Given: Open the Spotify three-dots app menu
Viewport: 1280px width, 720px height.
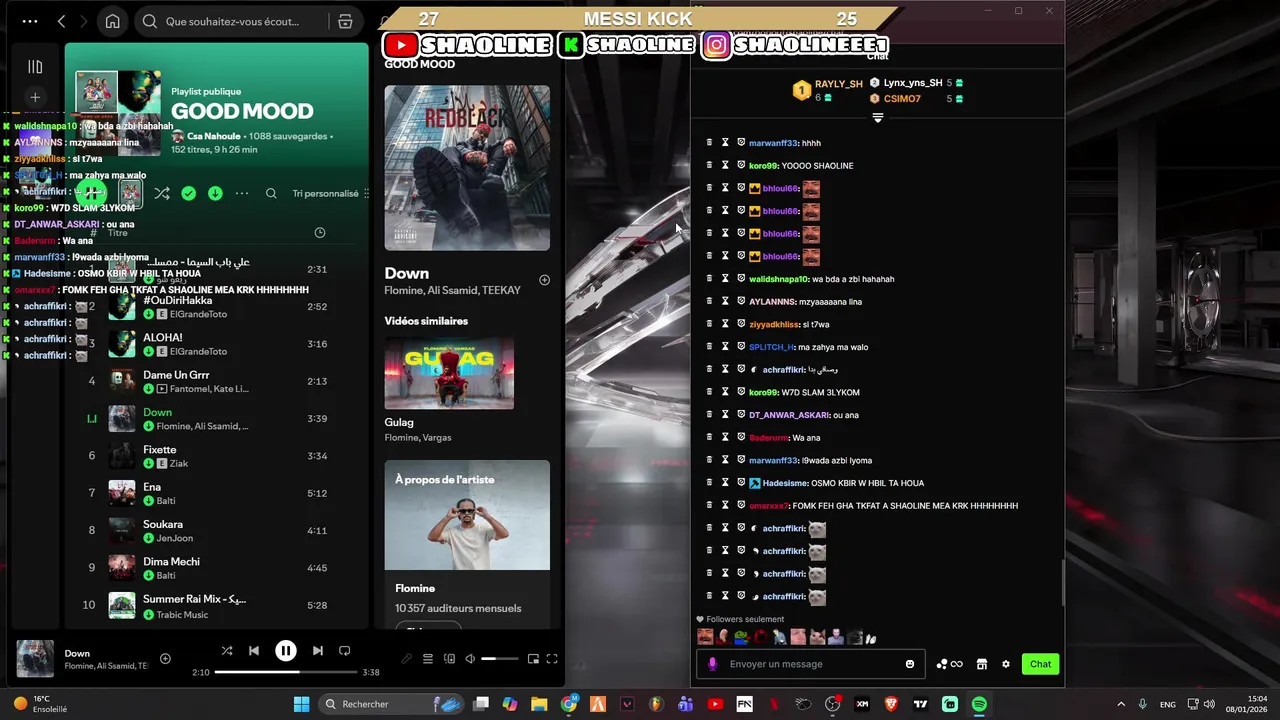Looking at the screenshot, I should 30,21.
